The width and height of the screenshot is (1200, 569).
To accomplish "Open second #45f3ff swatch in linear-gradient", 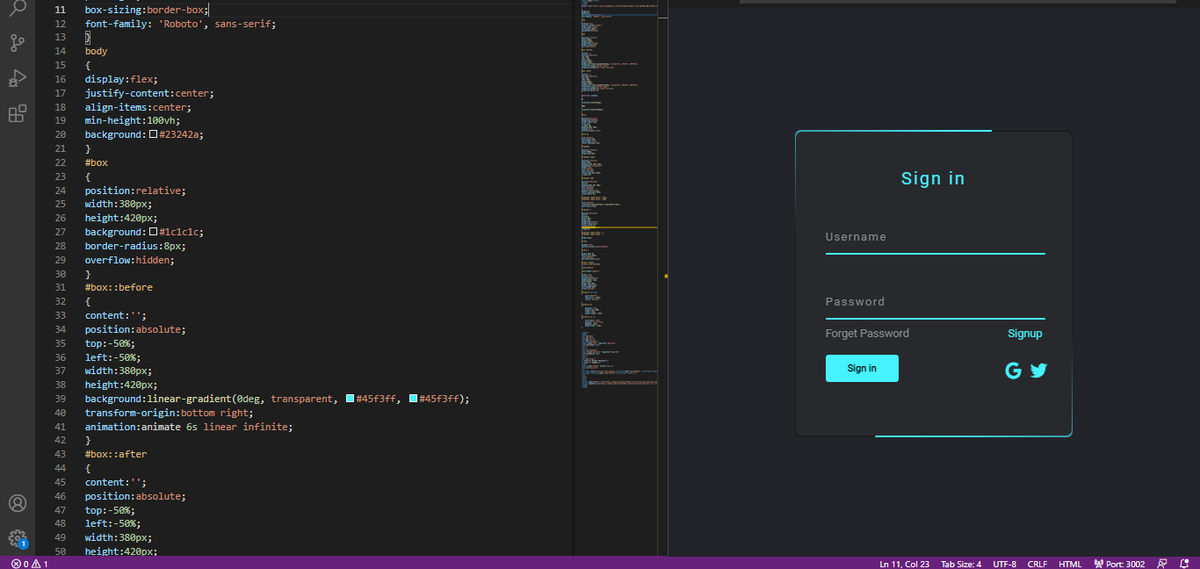I will tap(415, 399).
